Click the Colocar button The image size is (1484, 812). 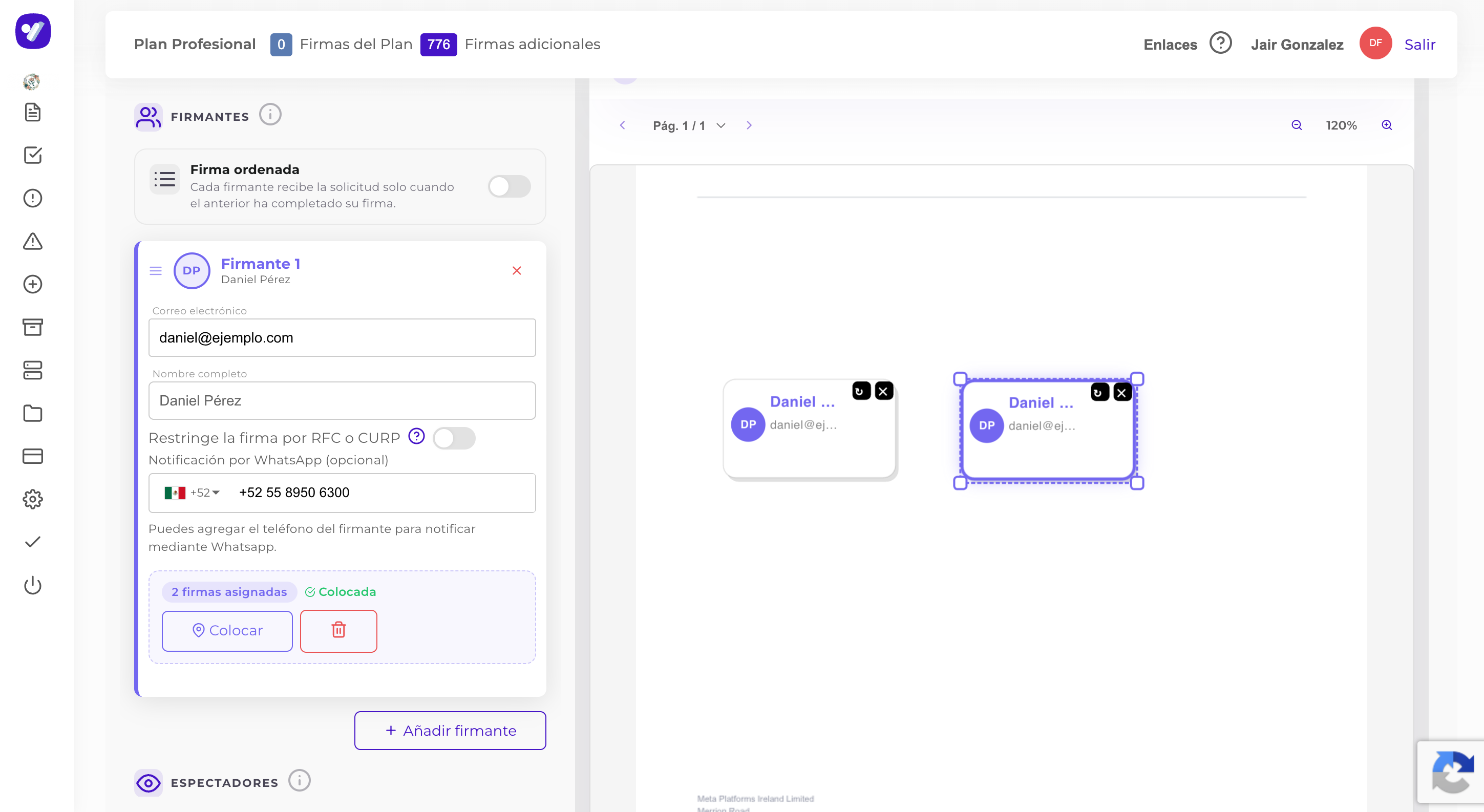click(227, 631)
